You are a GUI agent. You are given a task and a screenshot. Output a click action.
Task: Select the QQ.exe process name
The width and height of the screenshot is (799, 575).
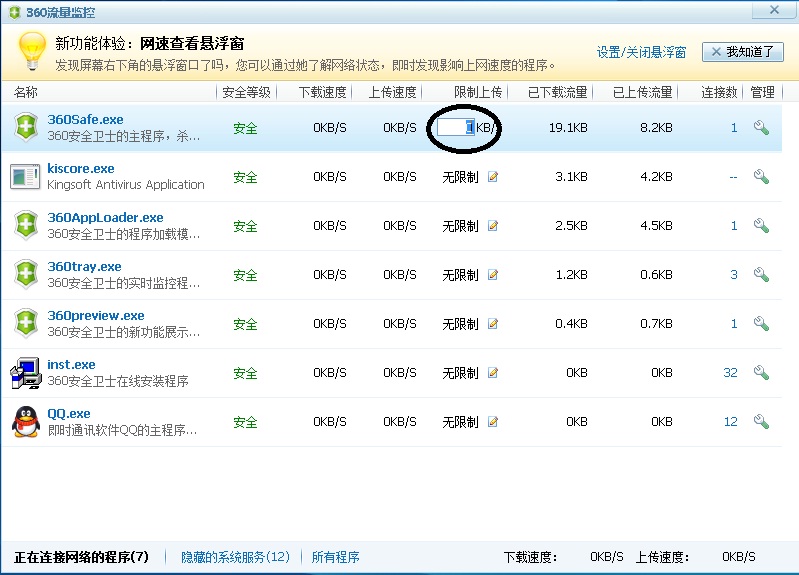[68, 413]
